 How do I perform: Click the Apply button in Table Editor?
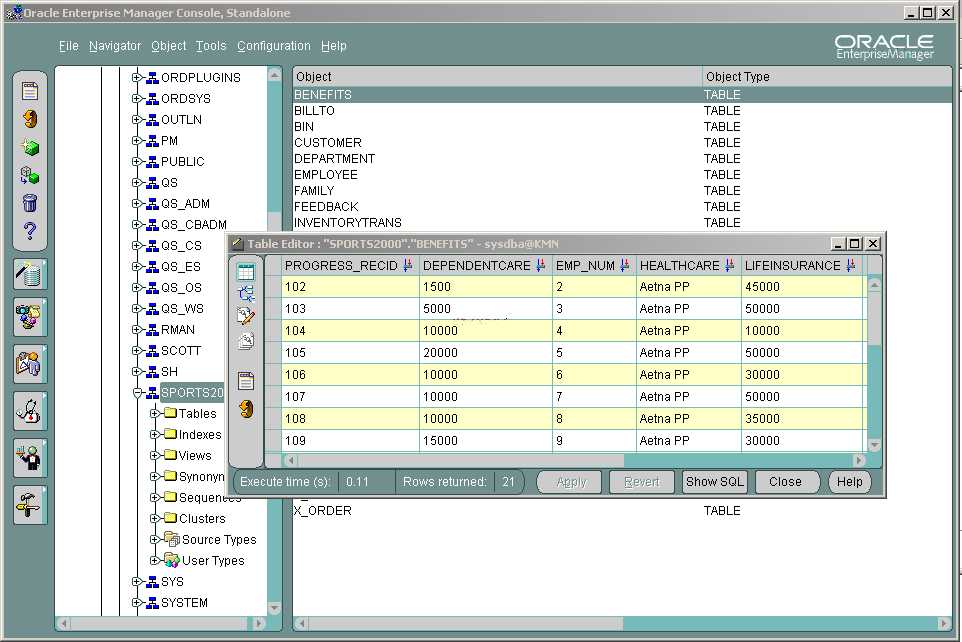[x=571, y=482]
